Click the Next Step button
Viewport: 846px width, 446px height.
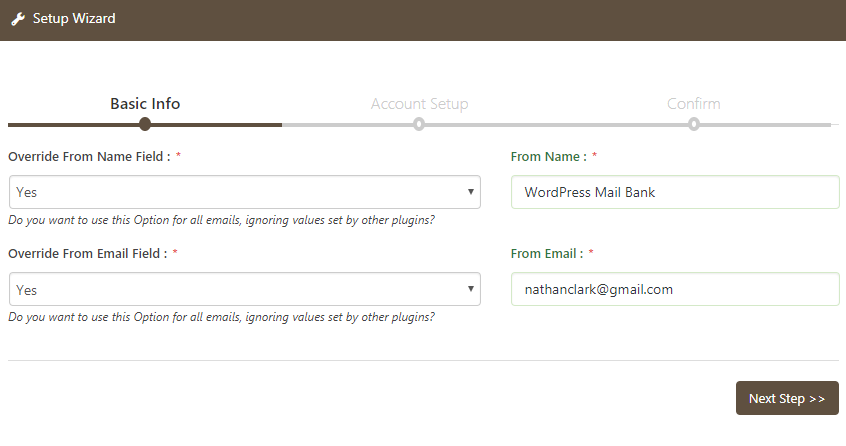pyautogui.click(x=787, y=398)
